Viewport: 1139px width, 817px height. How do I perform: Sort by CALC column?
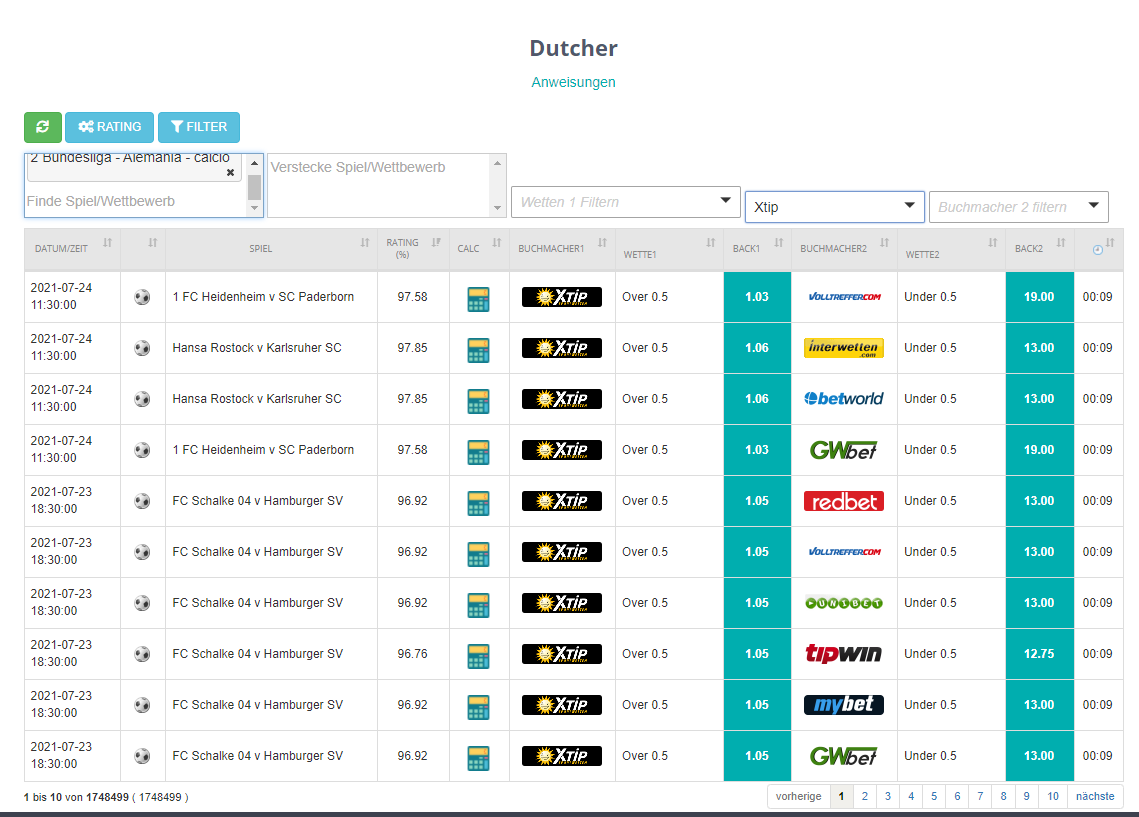497,243
